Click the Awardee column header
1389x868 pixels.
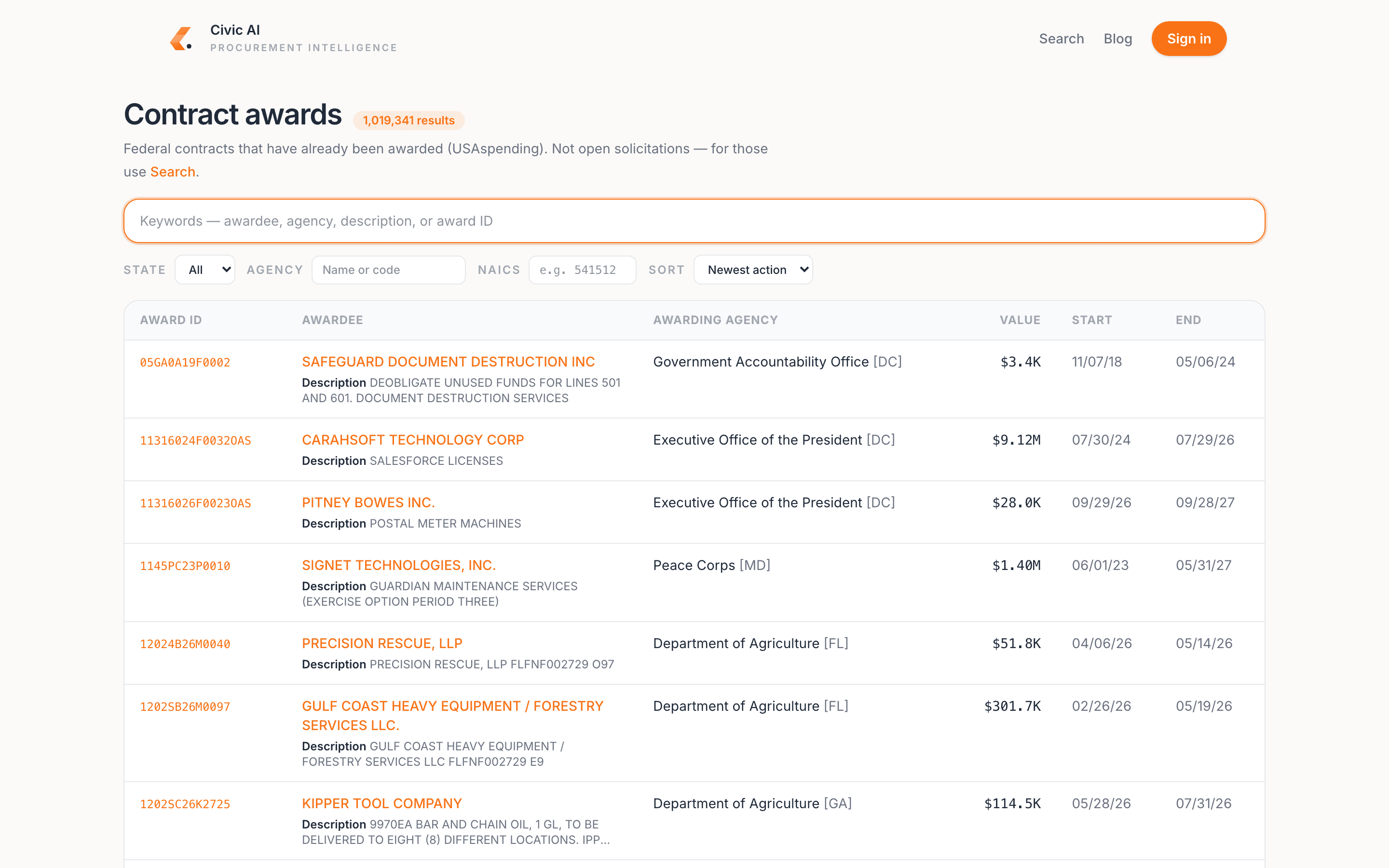[x=332, y=320]
